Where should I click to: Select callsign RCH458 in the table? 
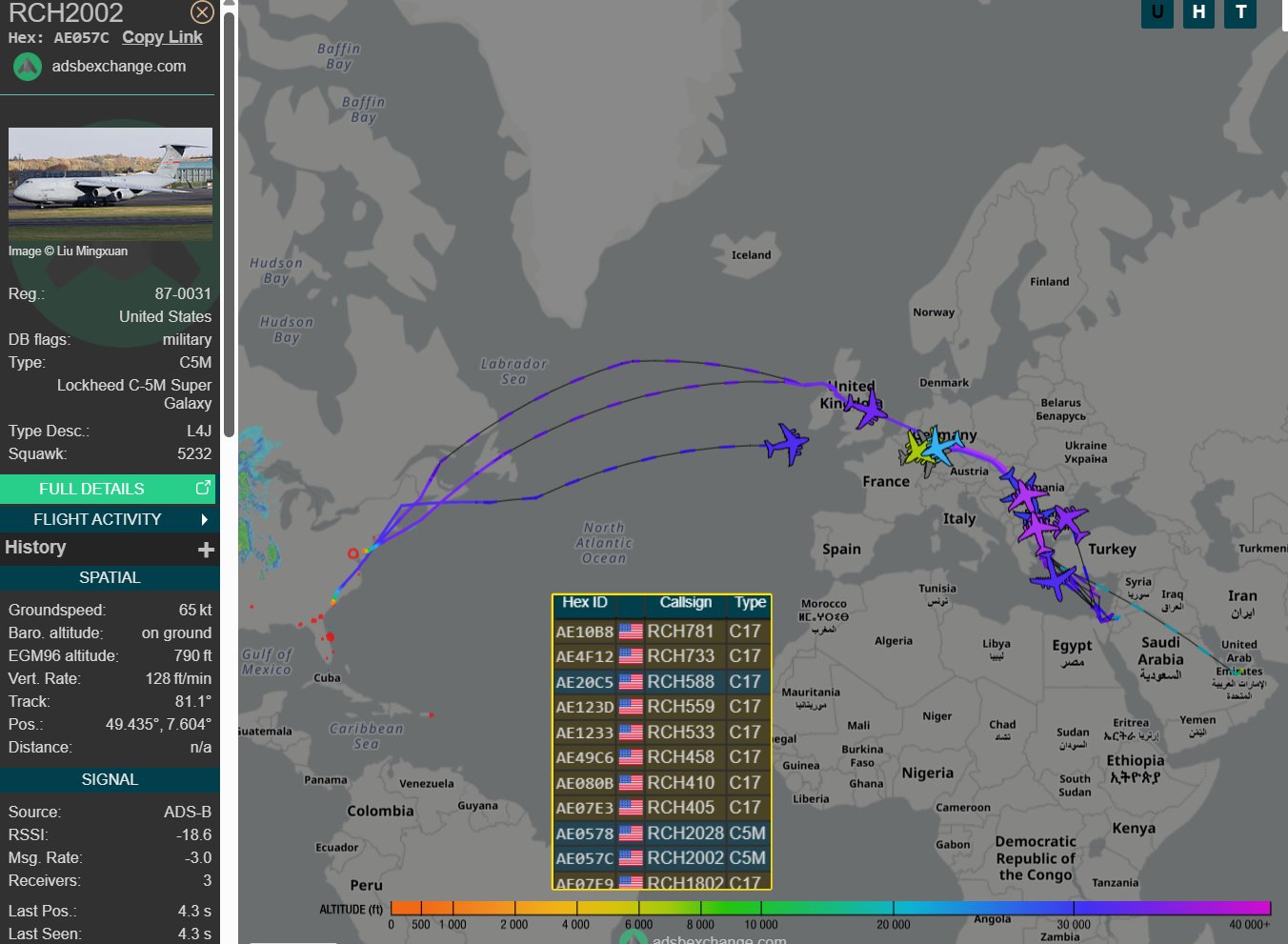click(680, 757)
